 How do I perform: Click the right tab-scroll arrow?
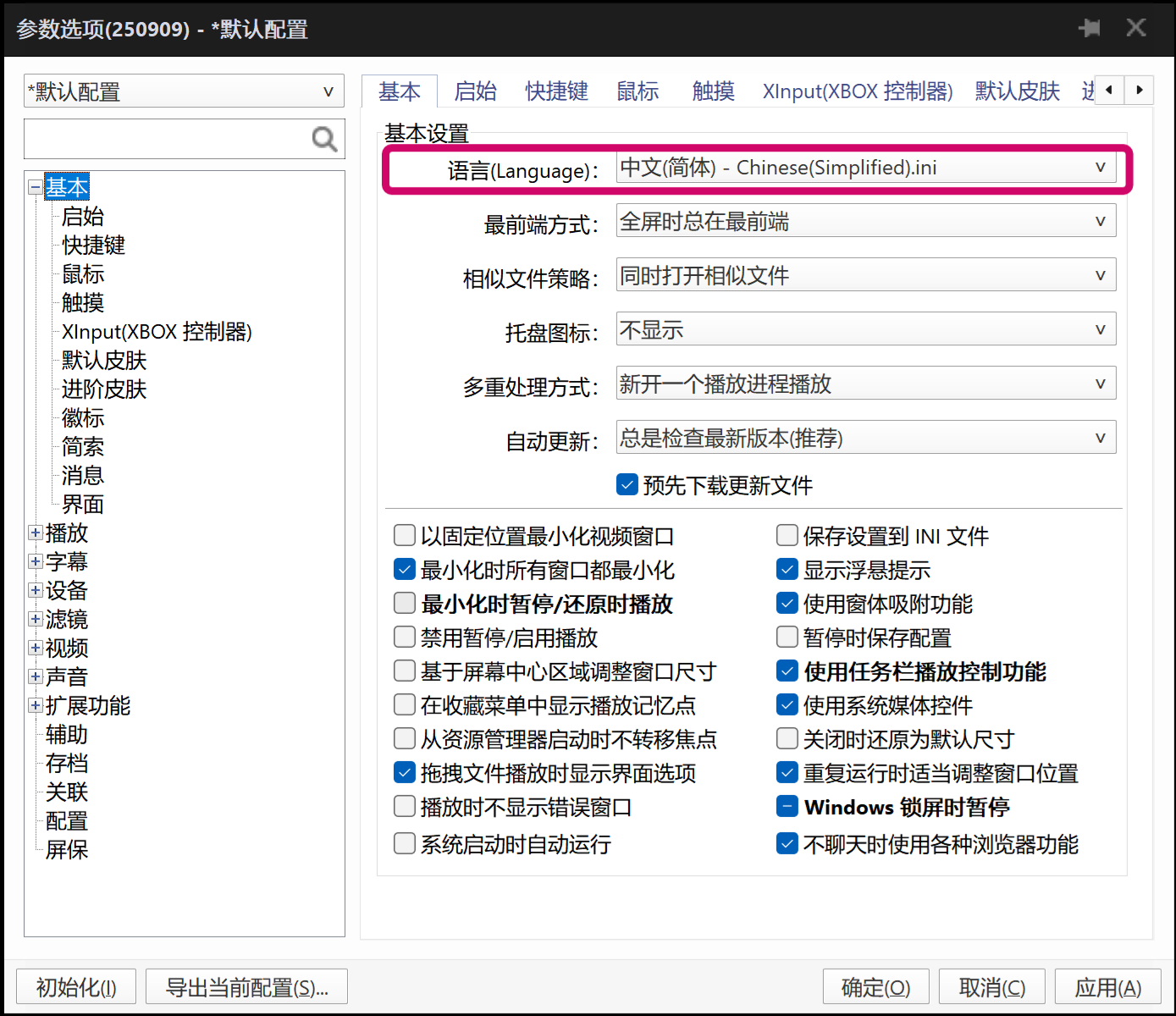pyautogui.click(x=1140, y=90)
